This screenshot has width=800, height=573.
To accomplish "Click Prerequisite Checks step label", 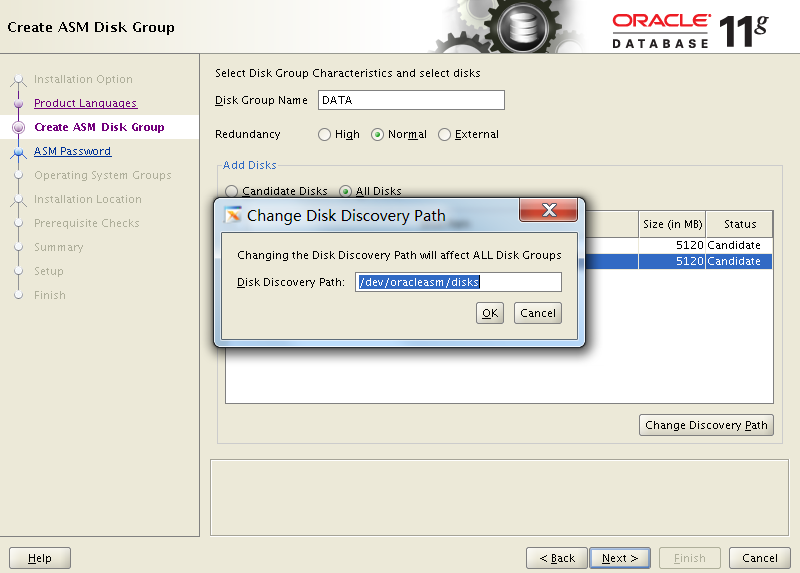I will [x=87, y=223].
